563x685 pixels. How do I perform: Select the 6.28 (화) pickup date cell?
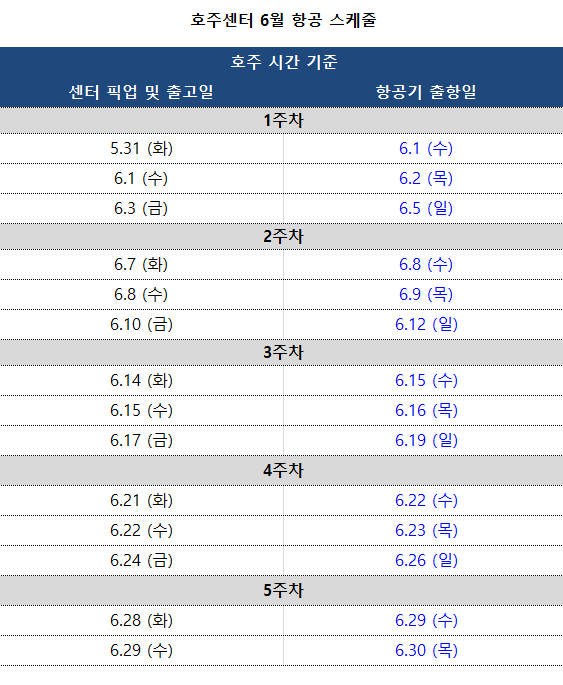[141, 620]
